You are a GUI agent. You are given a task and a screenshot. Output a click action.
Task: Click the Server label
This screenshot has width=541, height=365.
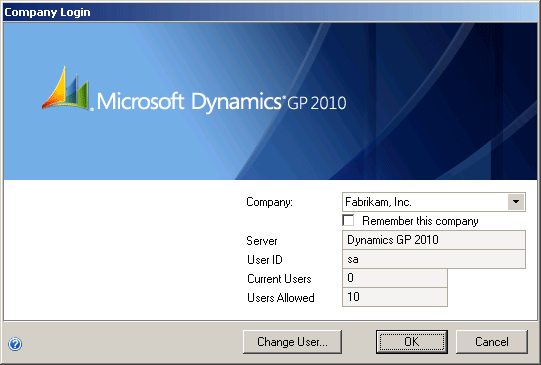pos(262,241)
